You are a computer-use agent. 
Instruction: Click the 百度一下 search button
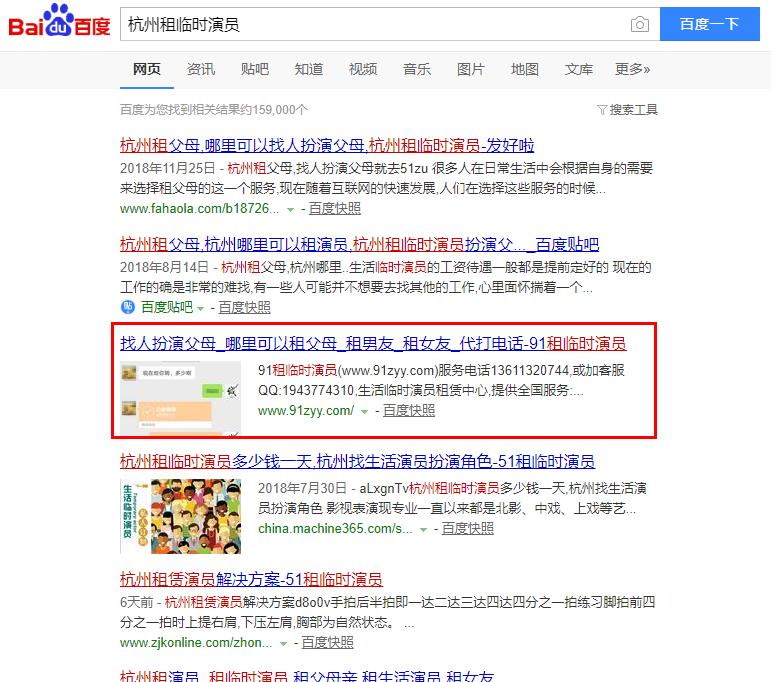click(x=710, y=24)
